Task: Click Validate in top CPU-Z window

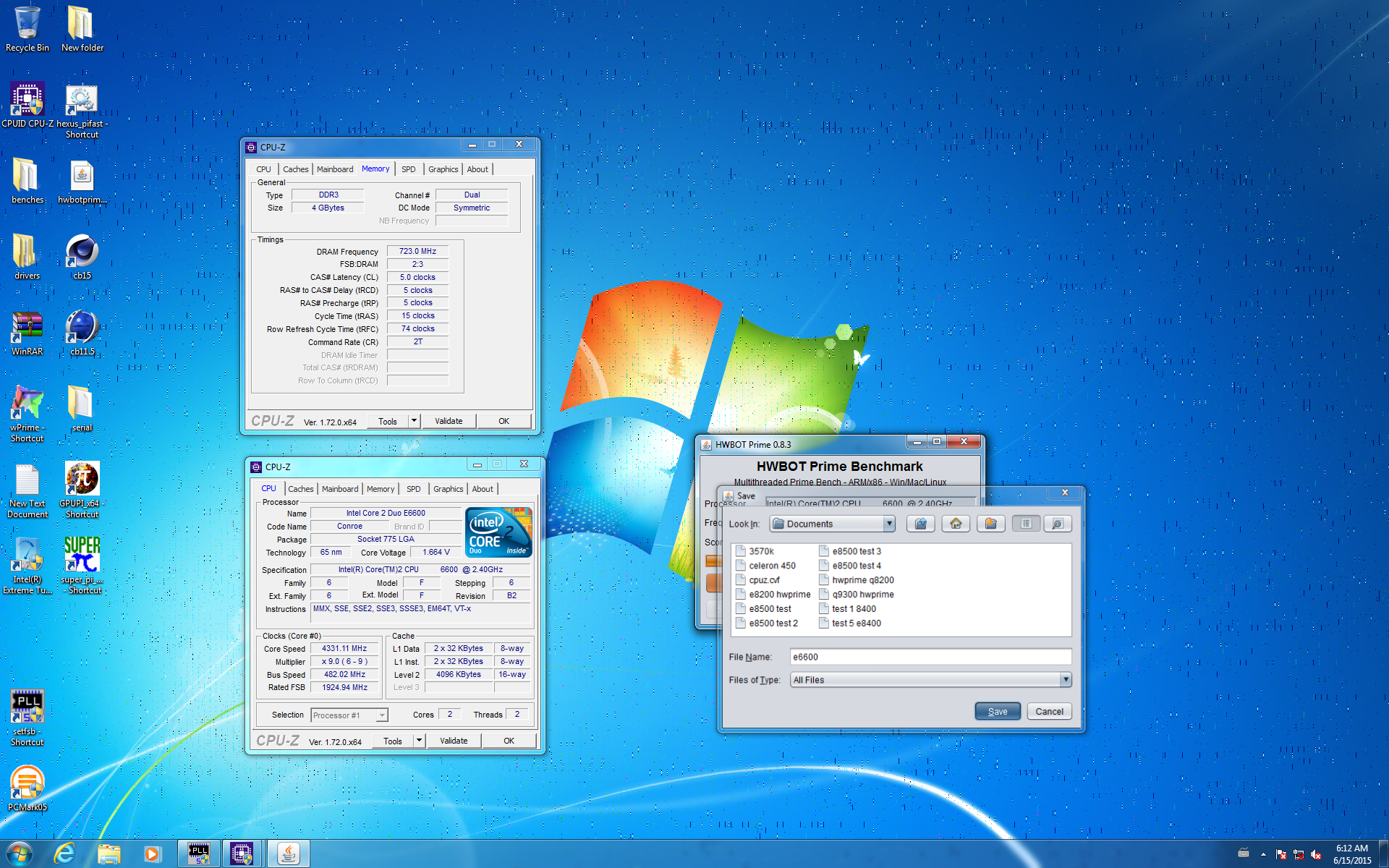Action: tap(449, 420)
